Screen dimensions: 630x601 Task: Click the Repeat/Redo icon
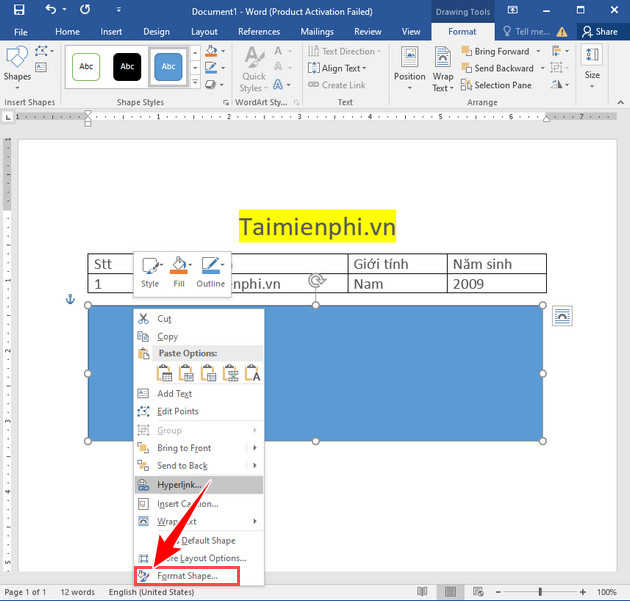coord(85,10)
